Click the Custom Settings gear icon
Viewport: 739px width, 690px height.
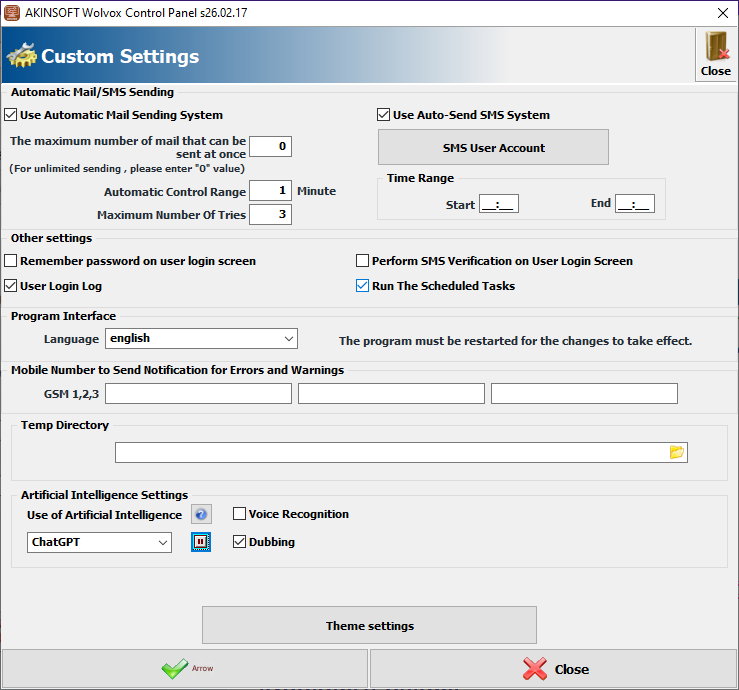21,56
